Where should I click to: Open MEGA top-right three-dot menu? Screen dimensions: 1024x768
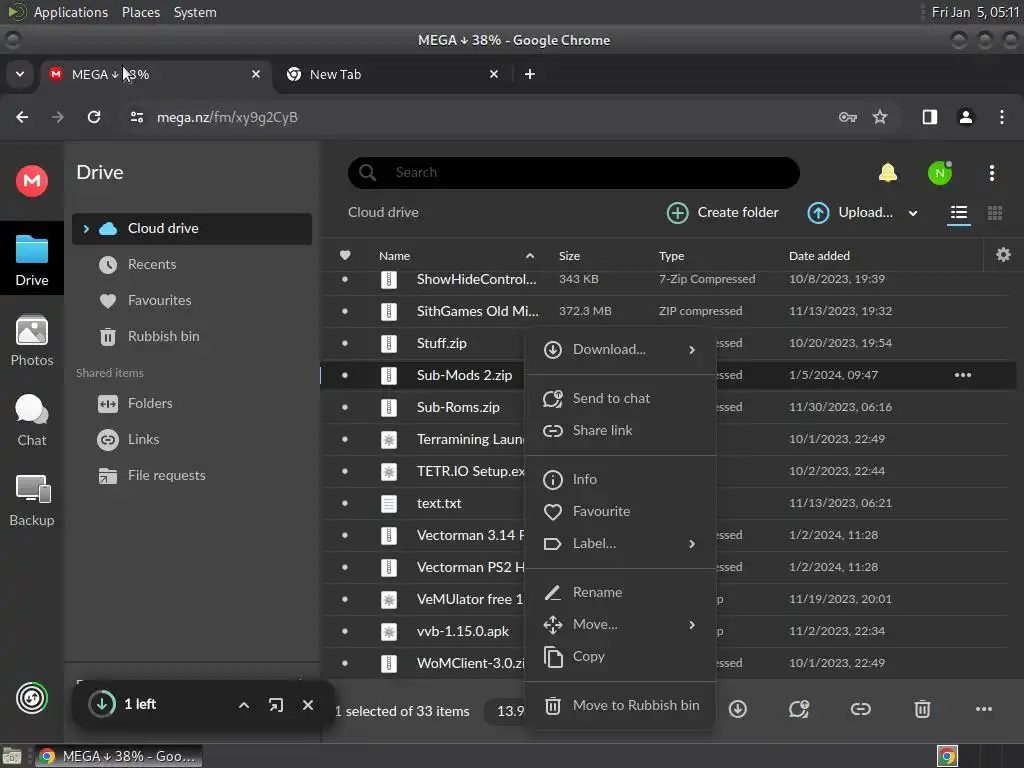[992, 173]
